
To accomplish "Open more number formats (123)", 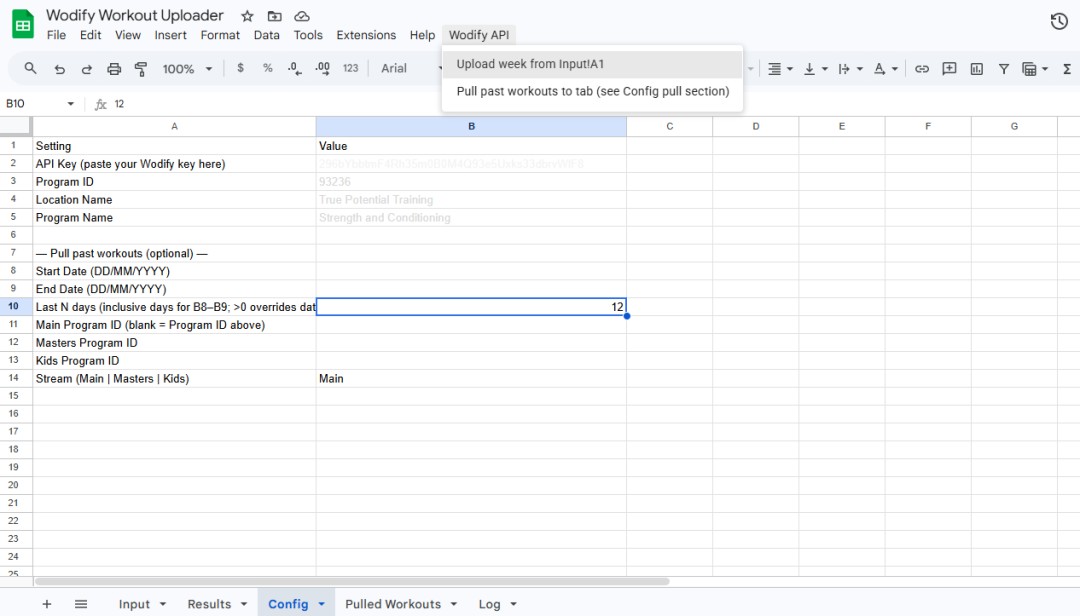I will point(351,68).
